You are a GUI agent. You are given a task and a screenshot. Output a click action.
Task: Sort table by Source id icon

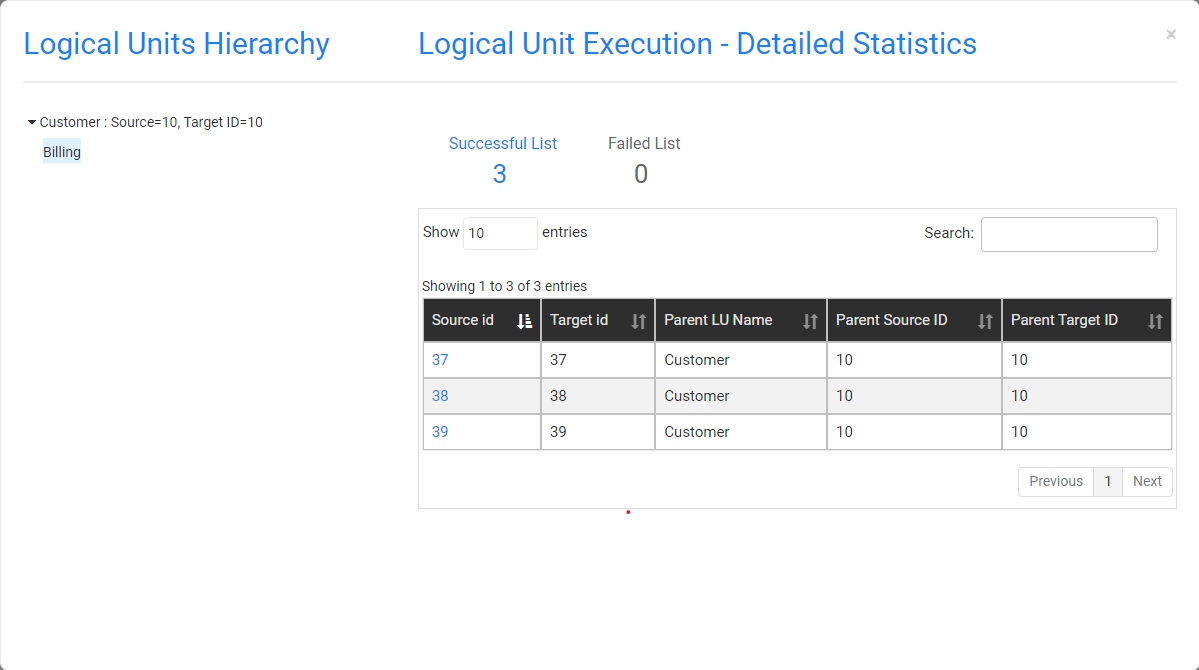[x=524, y=321]
